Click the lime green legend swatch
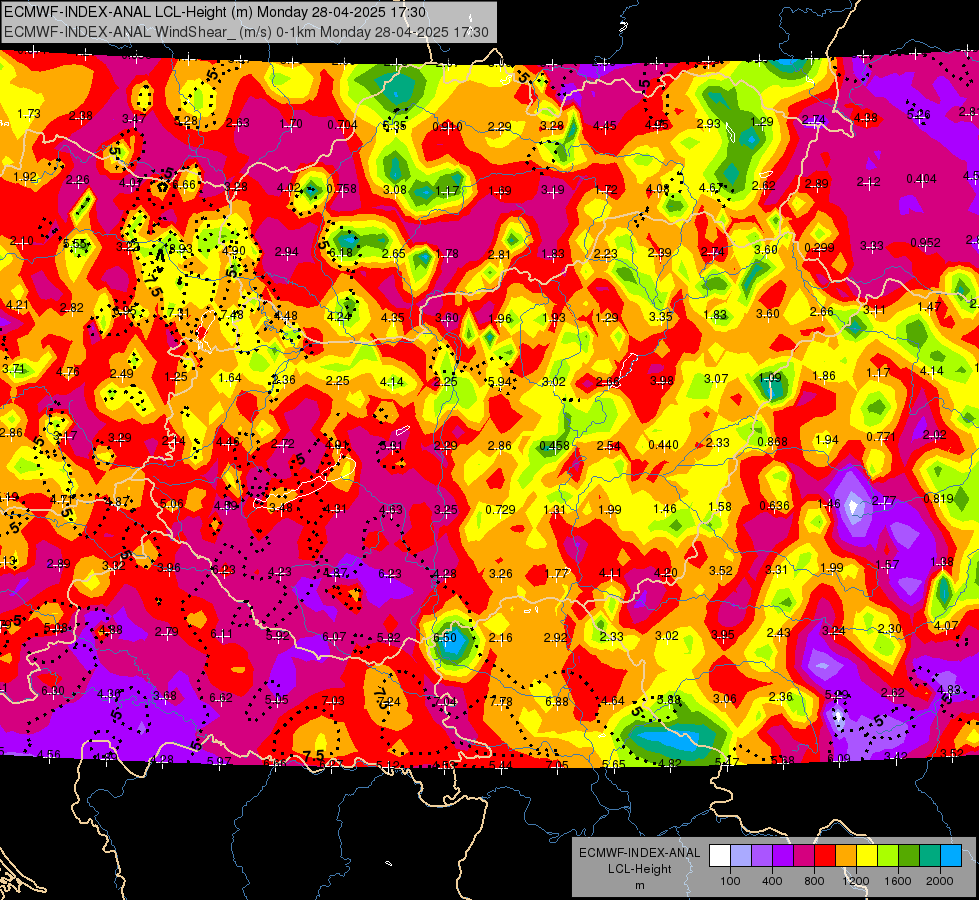This screenshot has width=979, height=900. pyautogui.click(x=888, y=856)
